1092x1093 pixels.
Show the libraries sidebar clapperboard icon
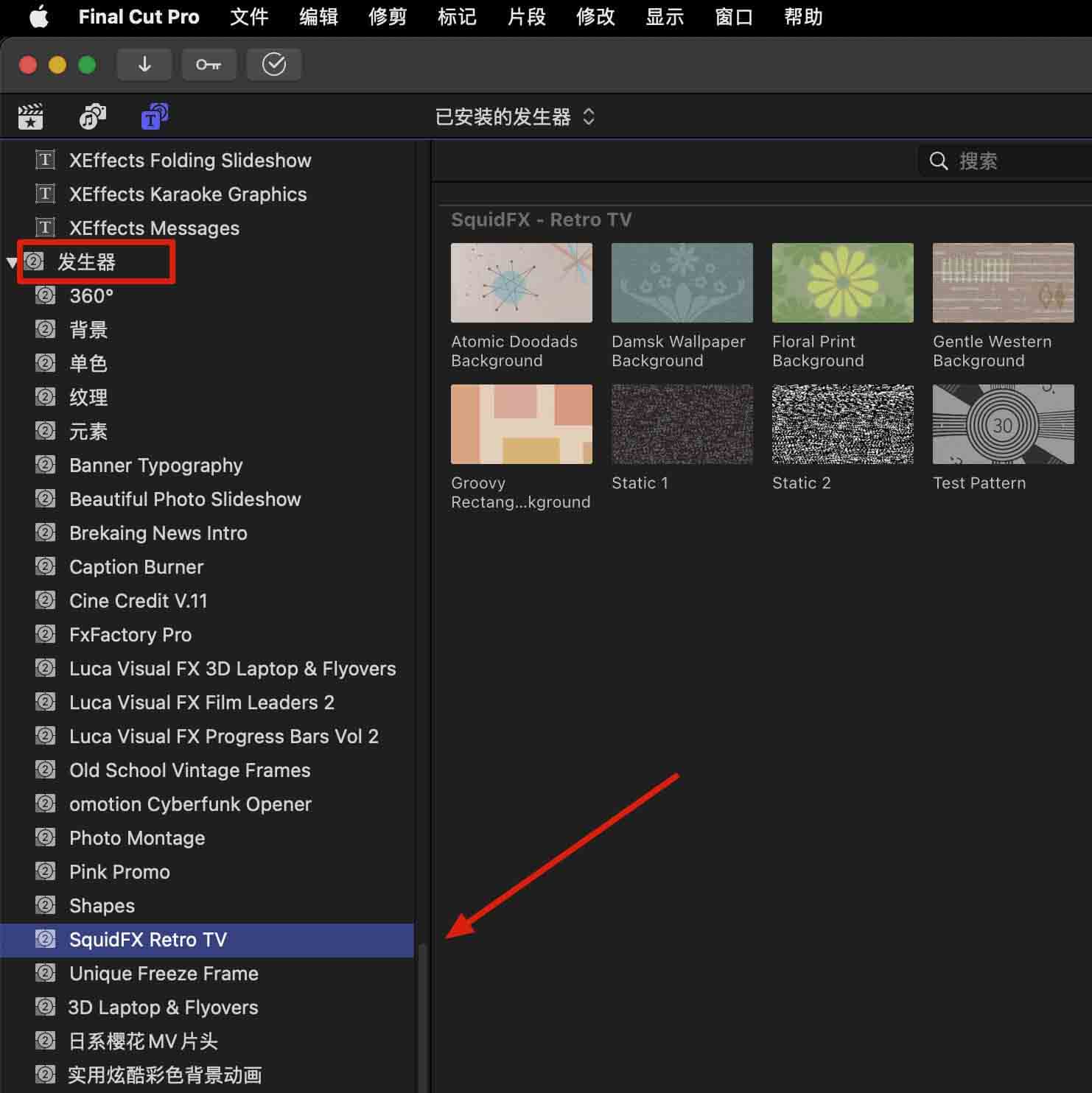pos(30,116)
